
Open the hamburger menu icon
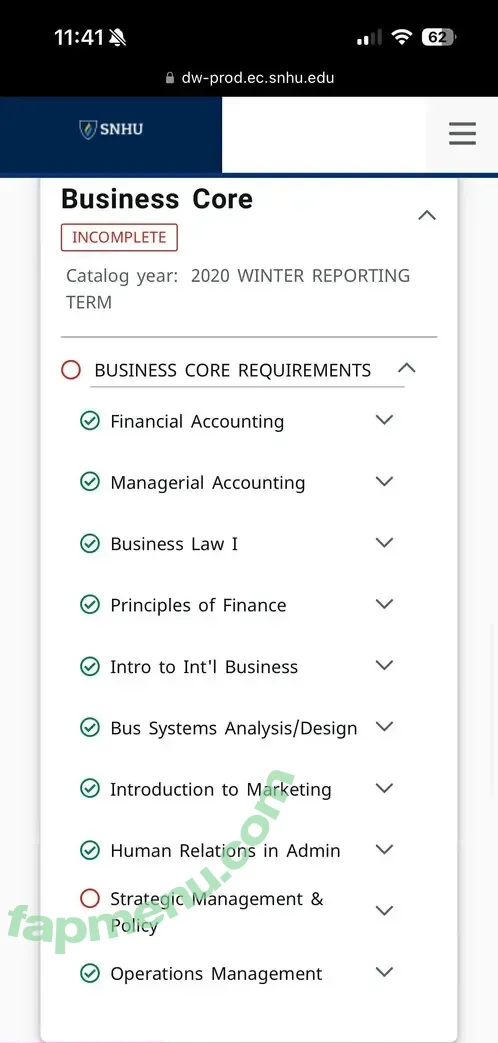[462, 133]
